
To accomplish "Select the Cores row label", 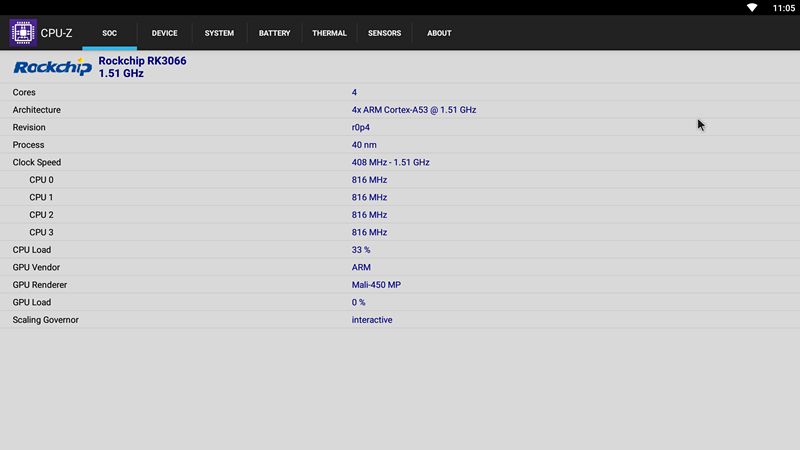I will point(24,92).
